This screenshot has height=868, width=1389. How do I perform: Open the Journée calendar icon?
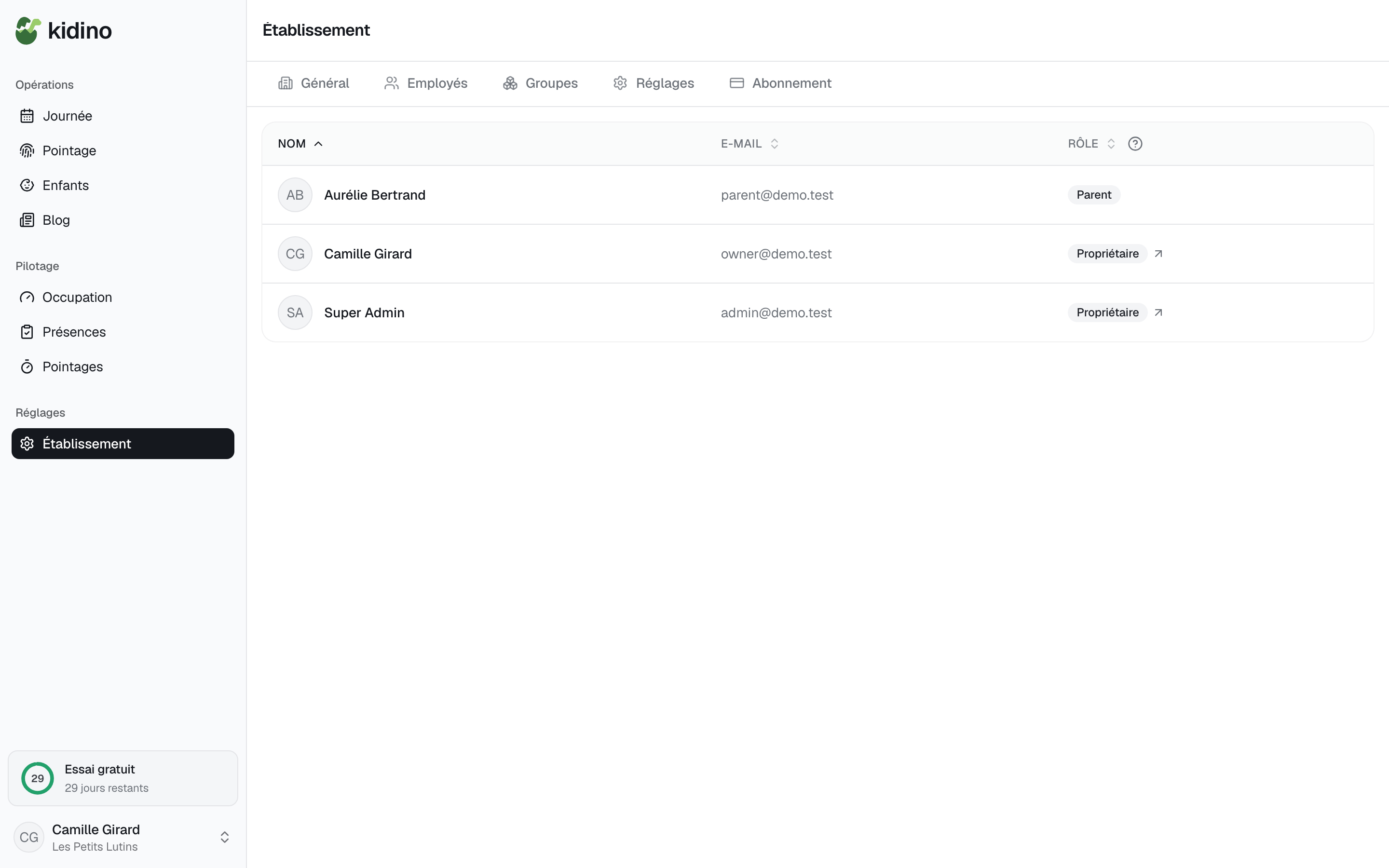(x=27, y=116)
